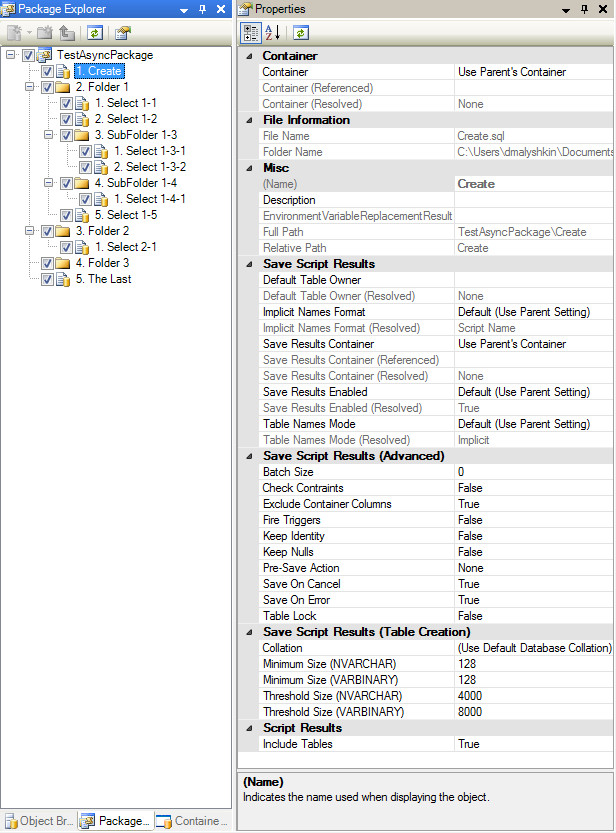Viewport: 616px width, 833px height.
Task: Toggle checkbox for 1. Select 1-1
Action: [x=66, y=103]
